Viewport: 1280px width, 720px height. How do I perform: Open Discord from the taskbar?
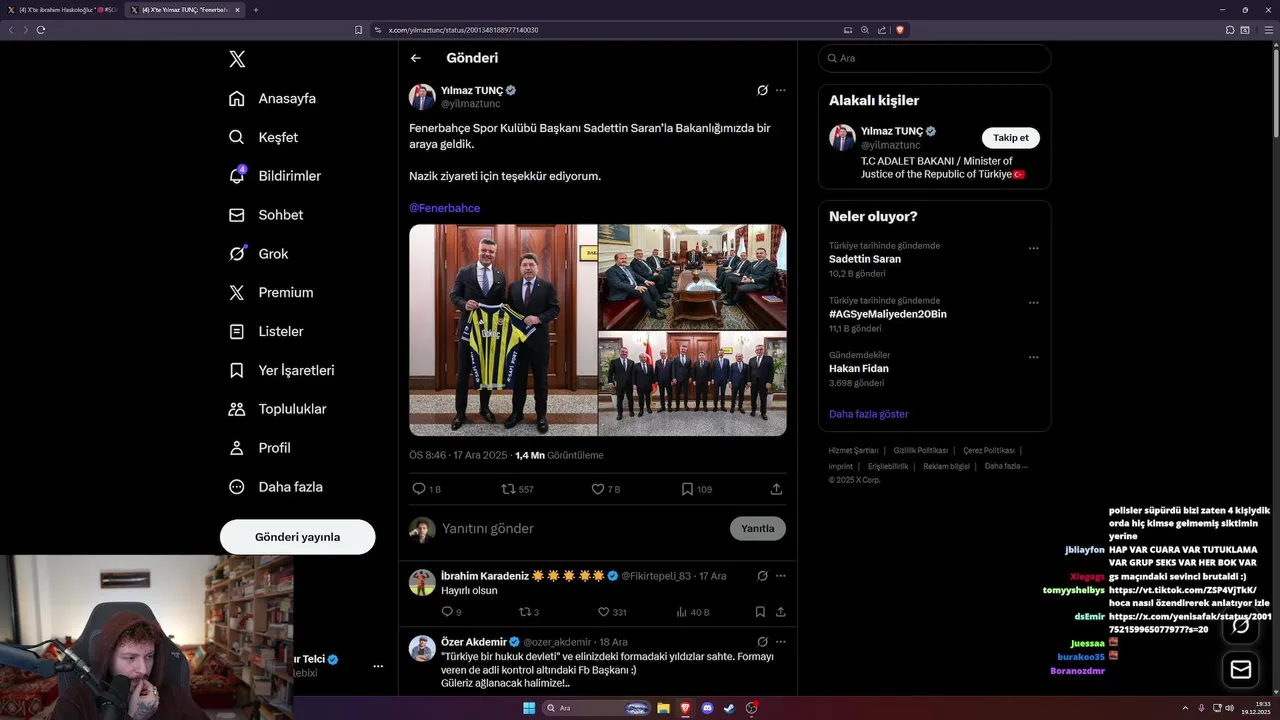coord(707,708)
